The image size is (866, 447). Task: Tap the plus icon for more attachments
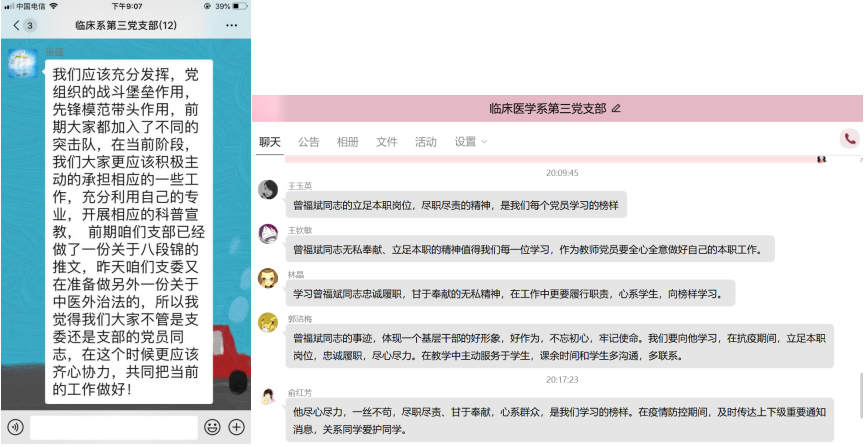tap(236, 427)
